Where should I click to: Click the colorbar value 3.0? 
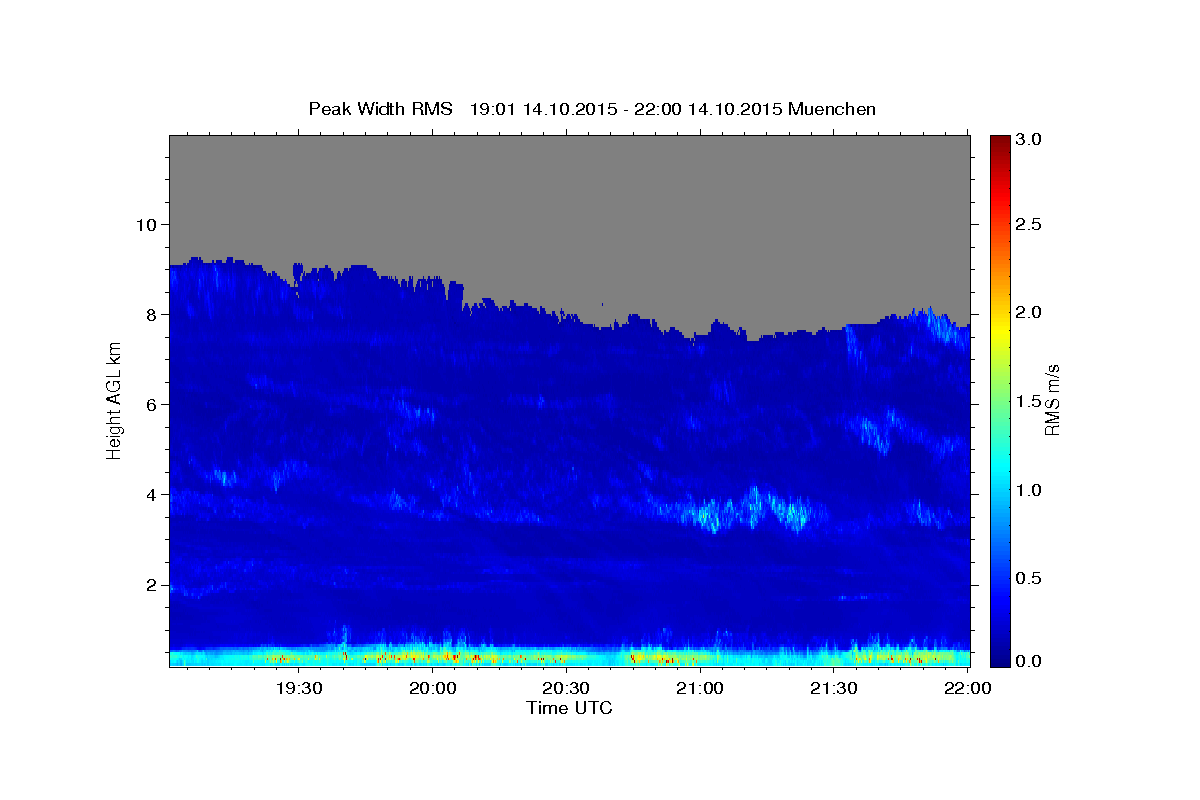[1029, 140]
